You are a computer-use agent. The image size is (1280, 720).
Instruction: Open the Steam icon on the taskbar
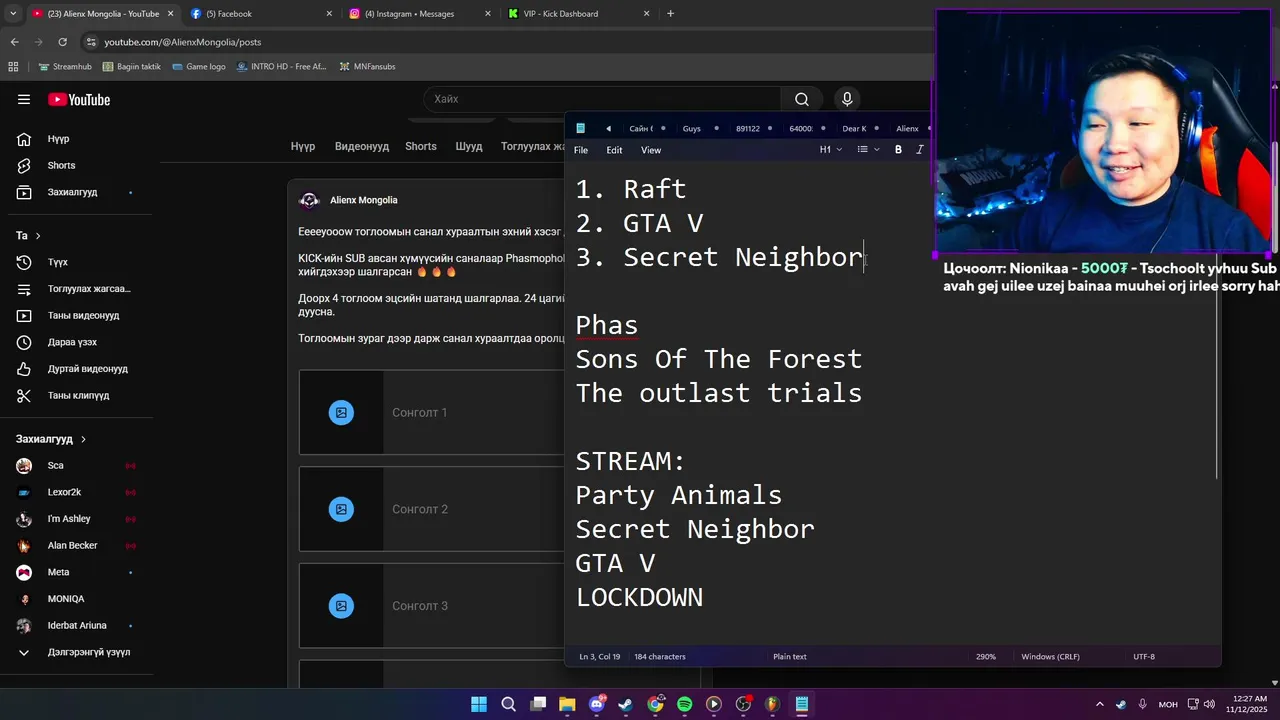(625, 704)
